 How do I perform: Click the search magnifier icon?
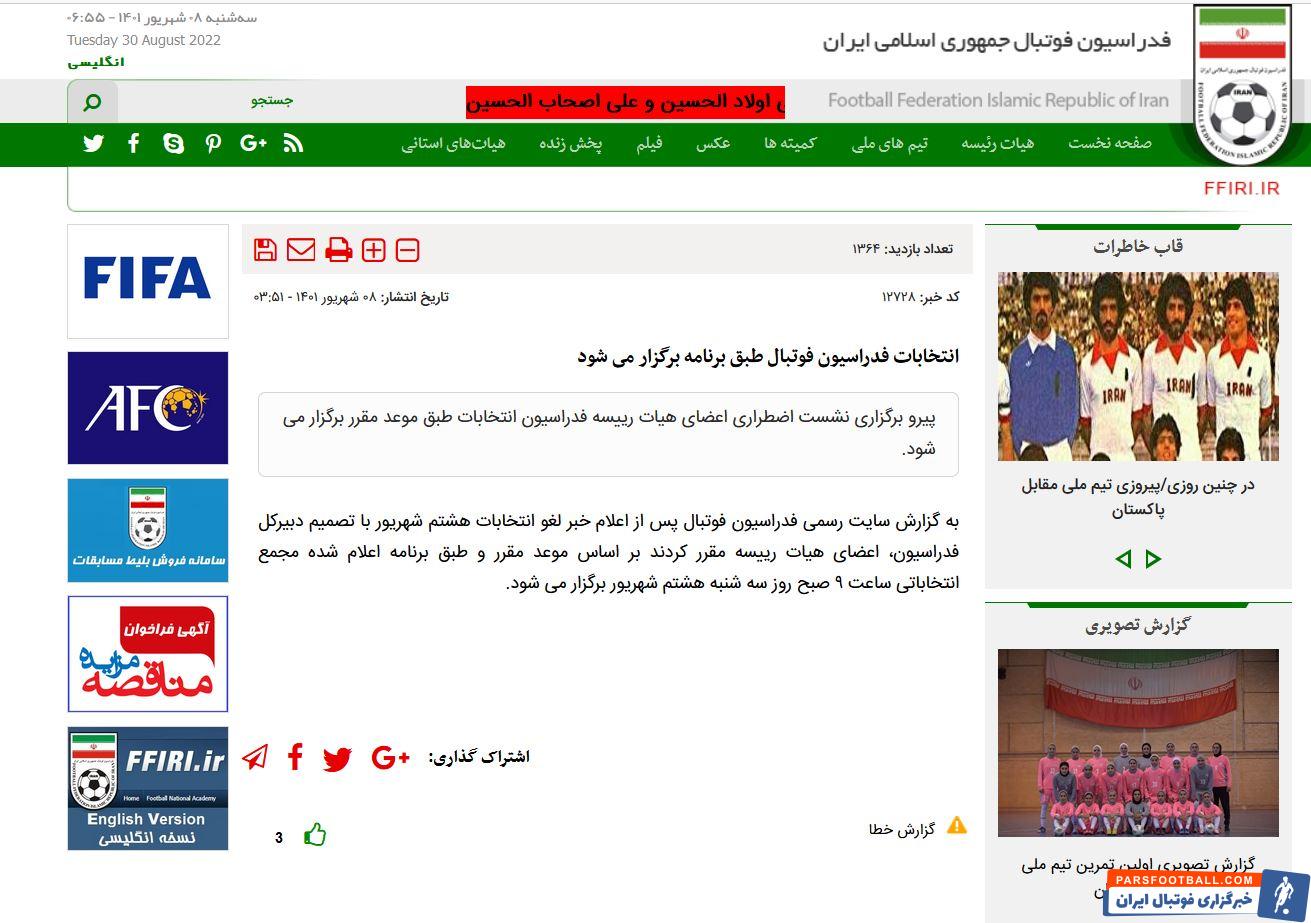pos(92,101)
